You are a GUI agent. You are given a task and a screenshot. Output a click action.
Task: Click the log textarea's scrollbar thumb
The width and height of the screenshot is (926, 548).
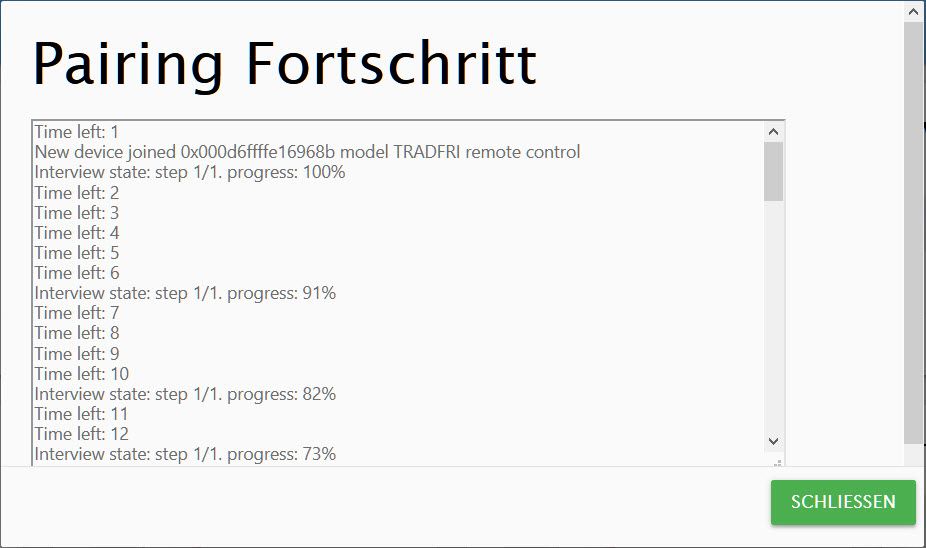[774, 171]
